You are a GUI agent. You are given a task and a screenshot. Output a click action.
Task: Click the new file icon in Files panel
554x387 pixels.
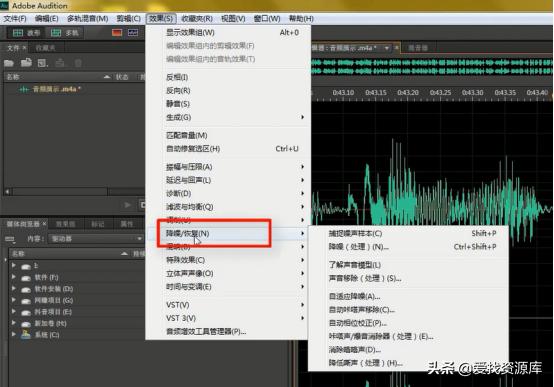pyautogui.click(x=43, y=63)
